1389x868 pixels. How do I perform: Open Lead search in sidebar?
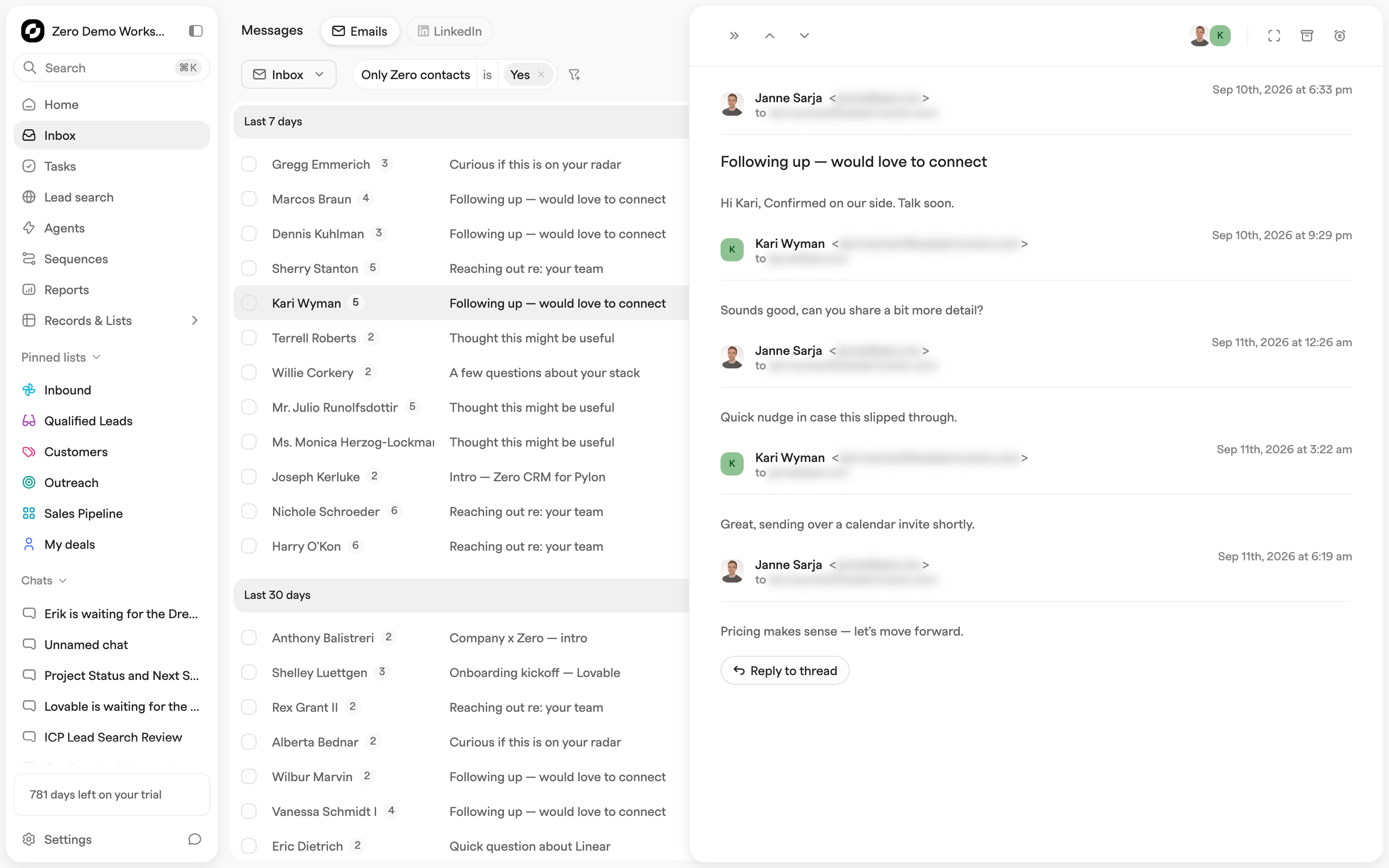[112, 197]
